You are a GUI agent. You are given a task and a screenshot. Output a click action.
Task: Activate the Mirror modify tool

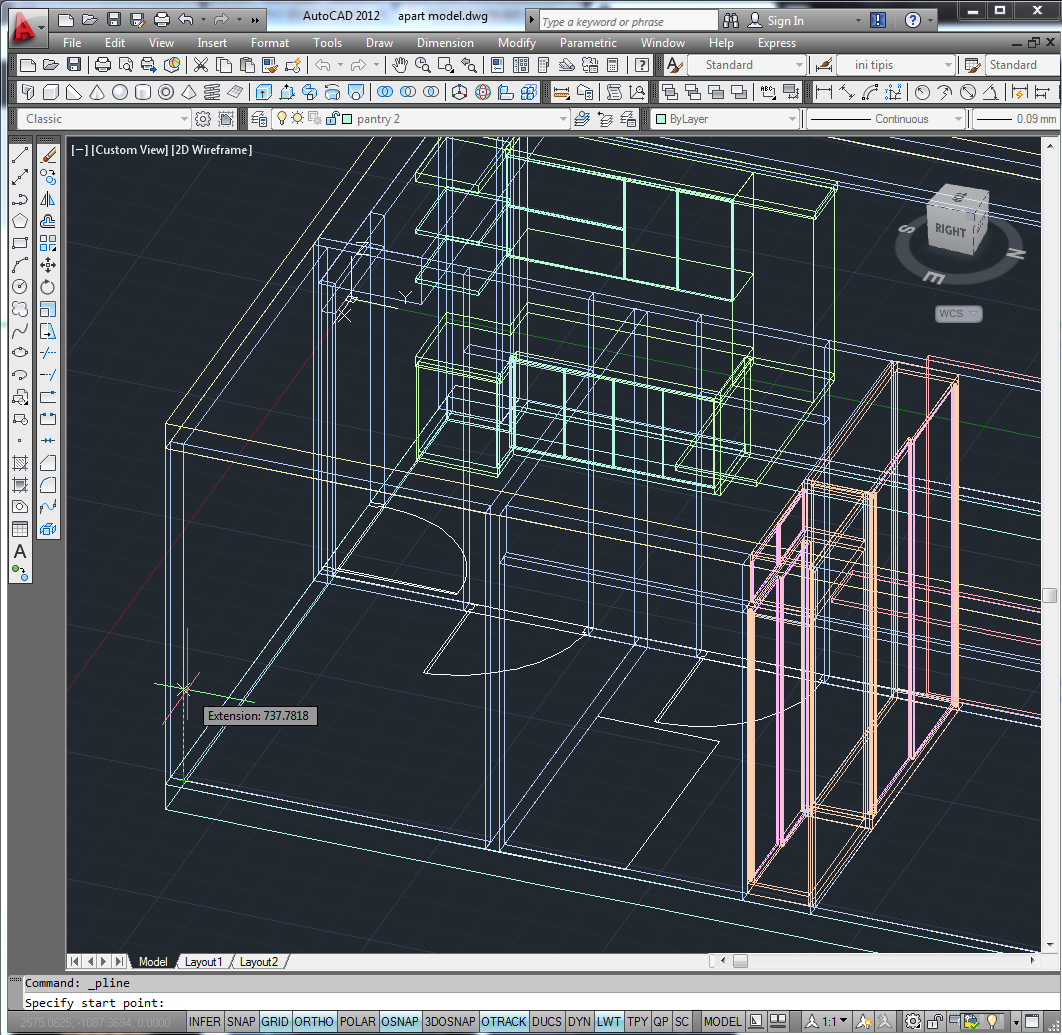(x=47, y=200)
